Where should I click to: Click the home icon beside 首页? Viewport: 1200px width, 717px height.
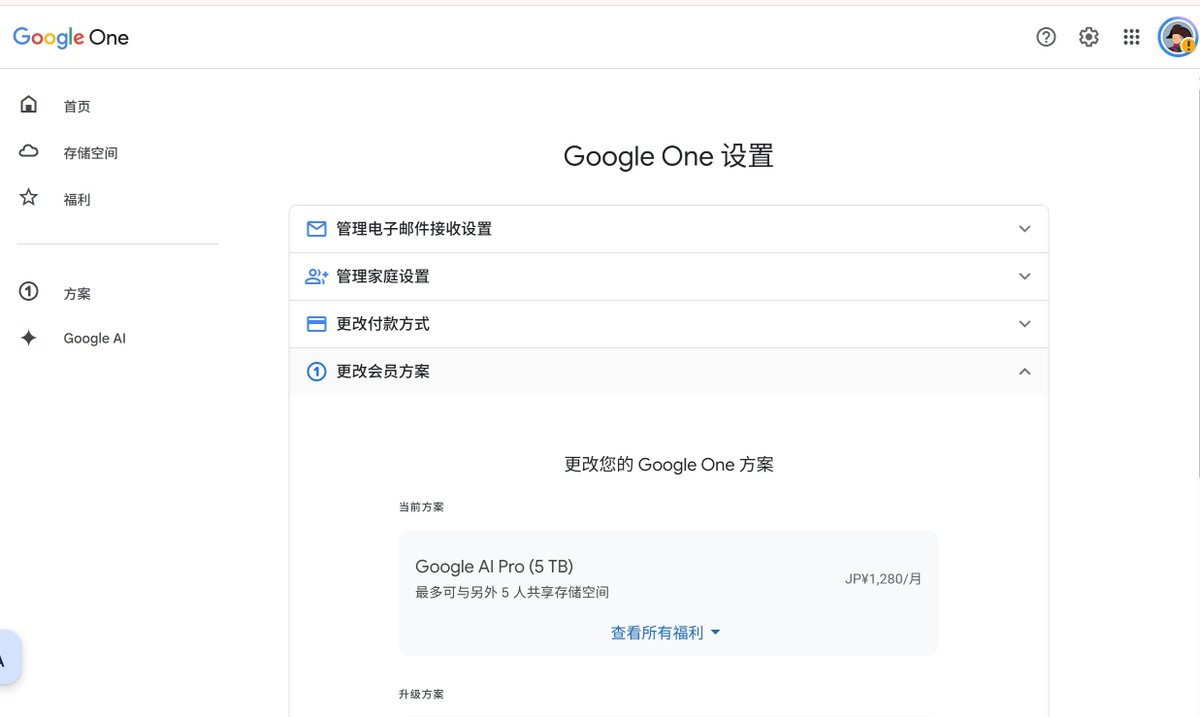[x=29, y=104]
